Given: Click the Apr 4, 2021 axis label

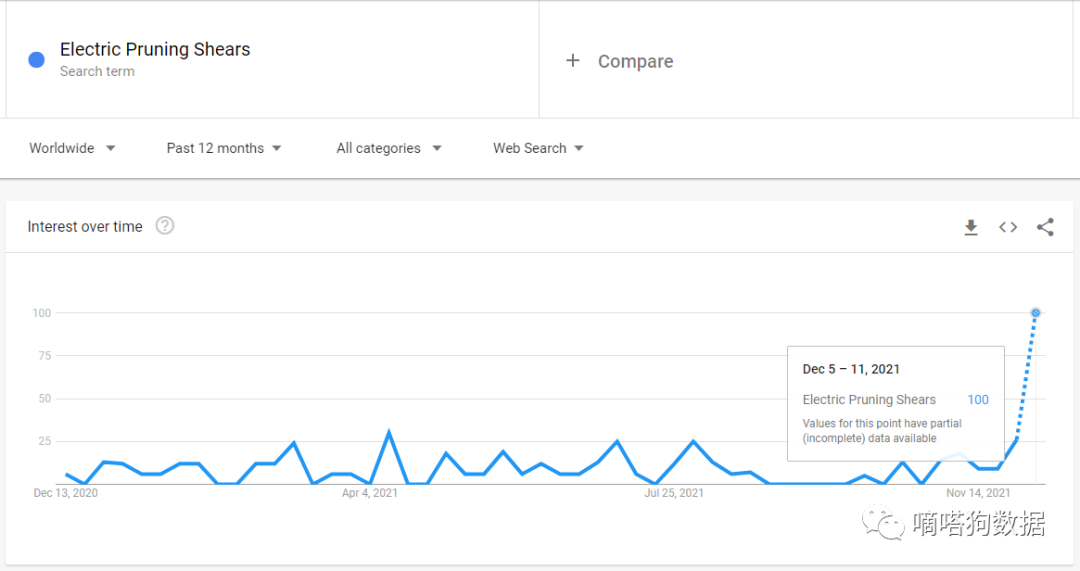Looking at the screenshot, I should click(x=370, y=493).
